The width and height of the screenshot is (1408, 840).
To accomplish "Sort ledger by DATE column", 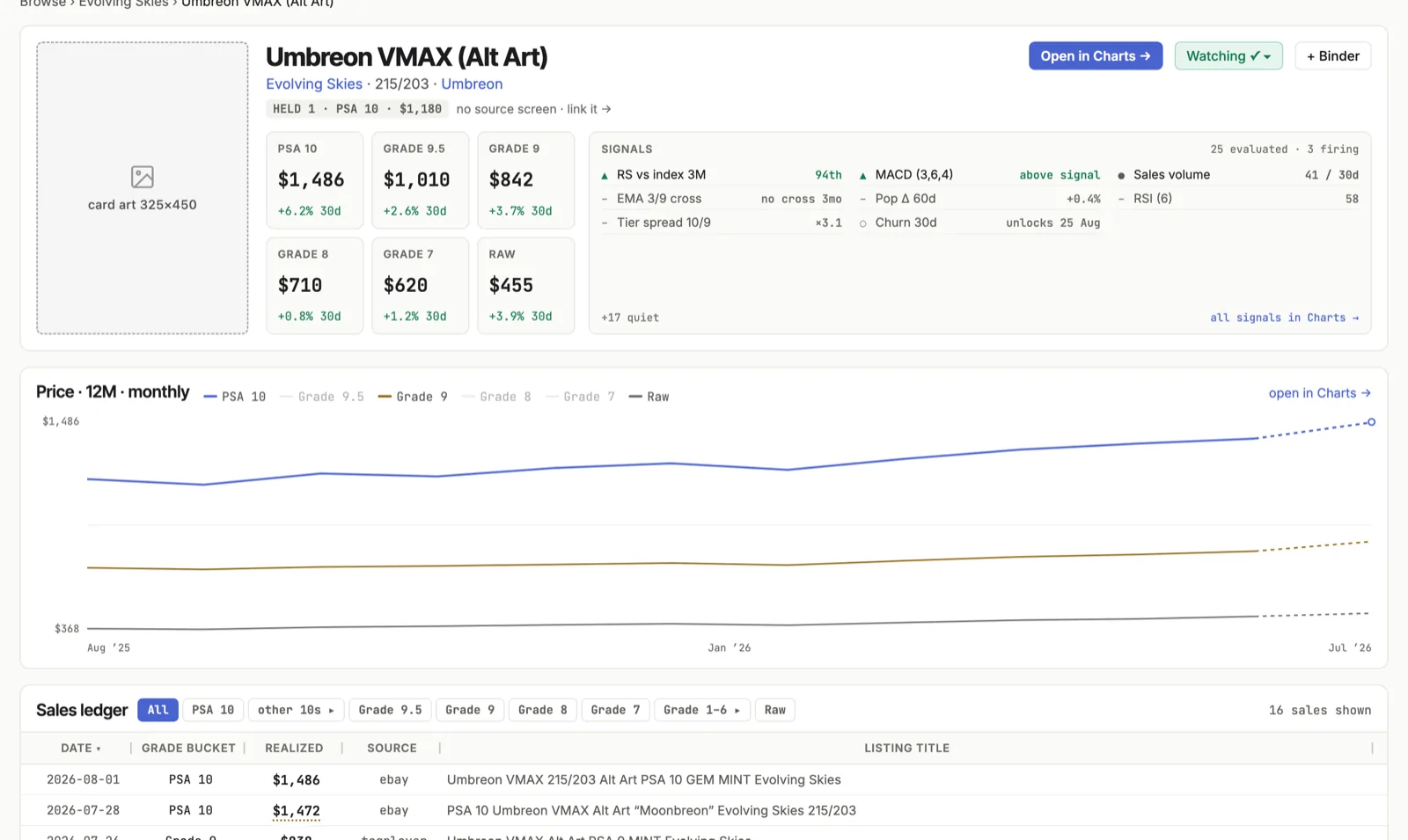I will pos(81,749).
